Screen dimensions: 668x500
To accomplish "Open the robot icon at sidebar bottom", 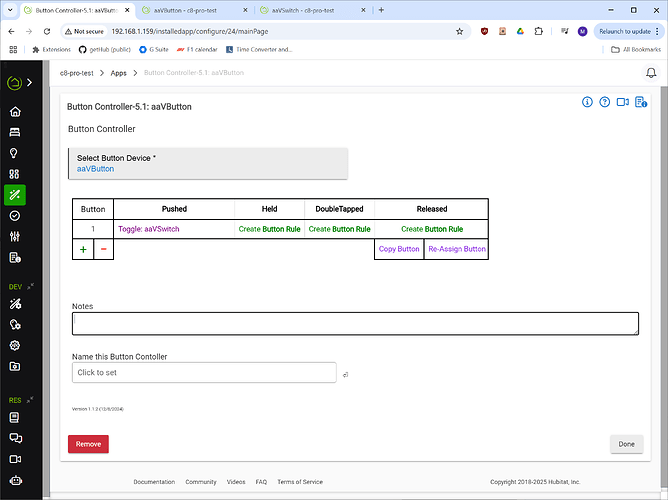I will coord(16,480).
